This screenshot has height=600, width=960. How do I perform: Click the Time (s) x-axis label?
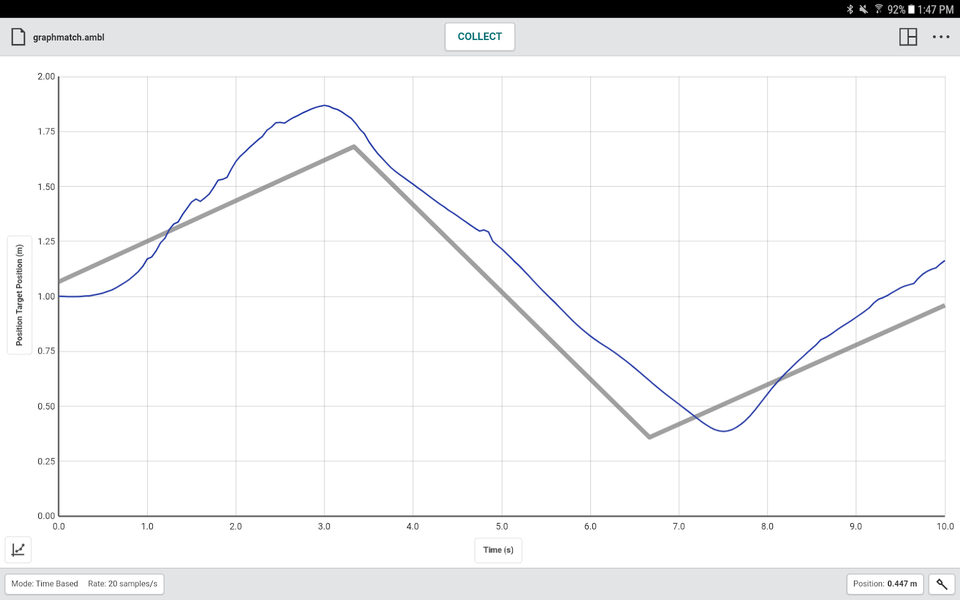pos(498,549)
